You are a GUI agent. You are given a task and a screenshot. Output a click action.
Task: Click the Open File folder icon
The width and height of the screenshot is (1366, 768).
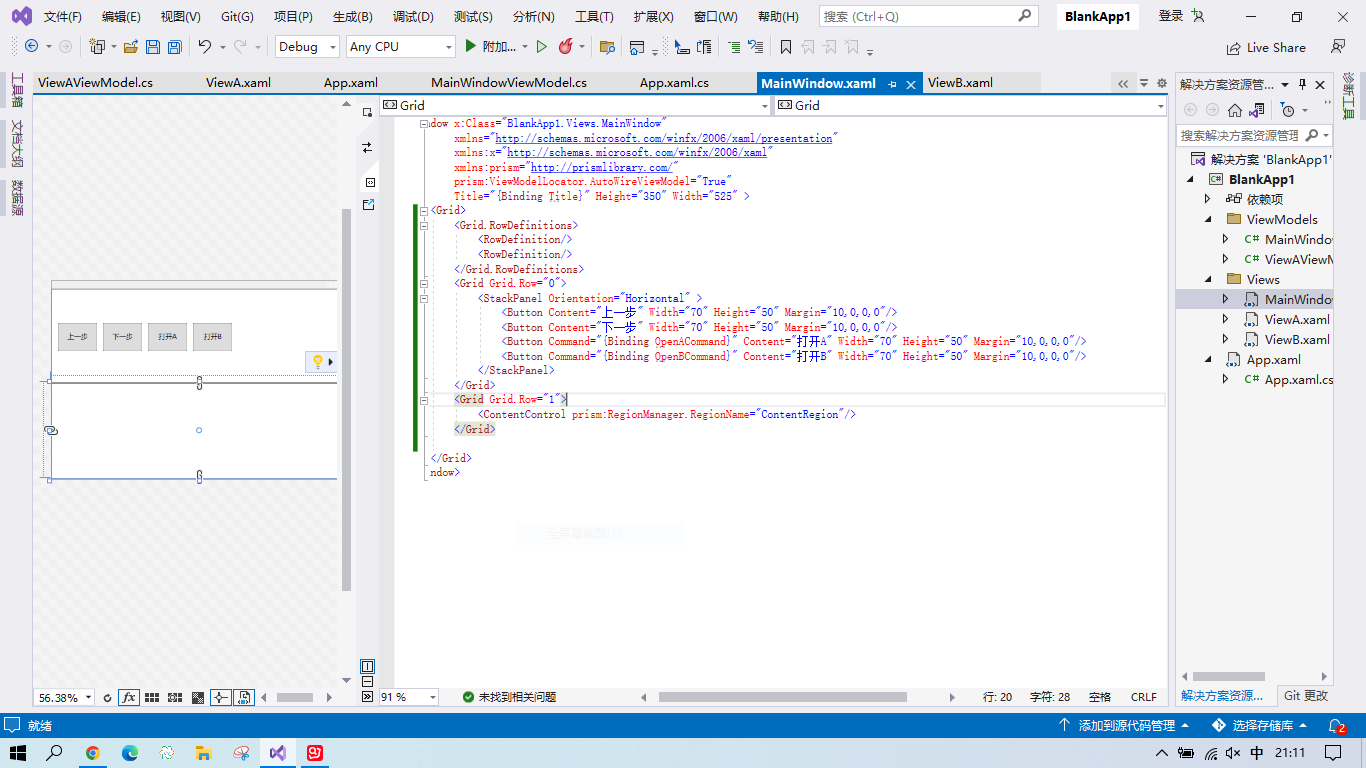point(130,46)
